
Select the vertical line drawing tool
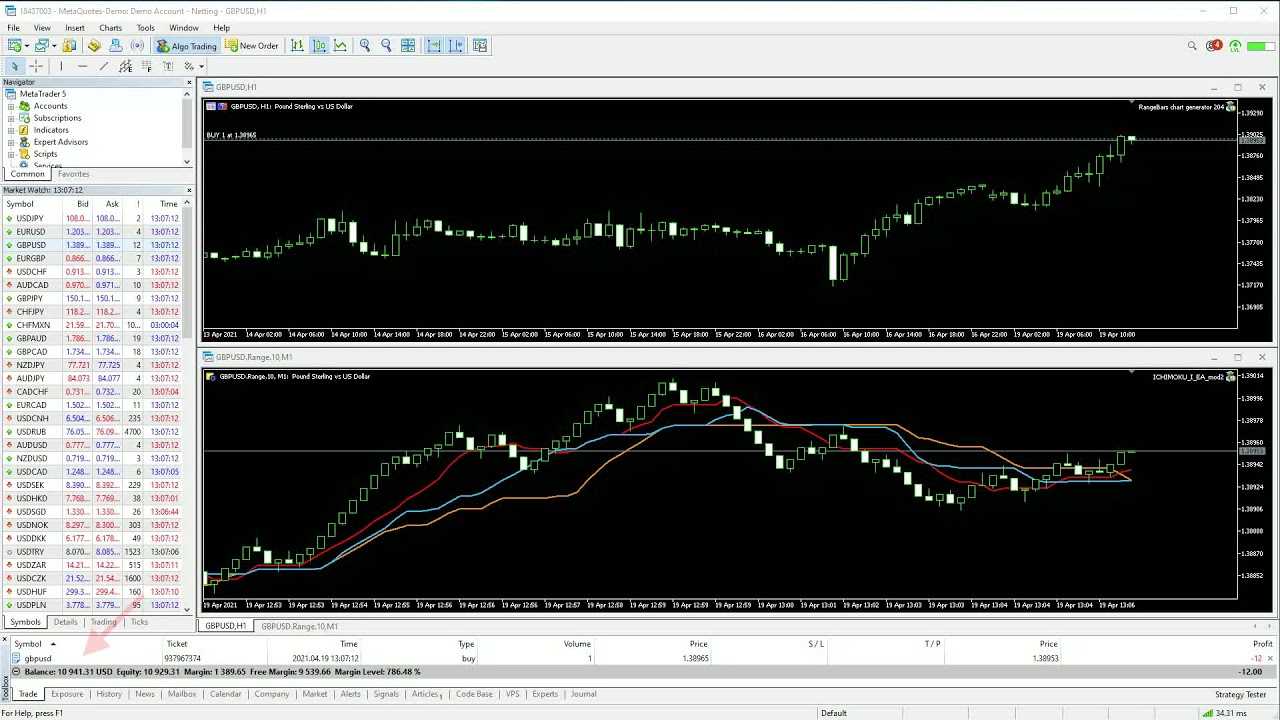(x=61, y=66)
